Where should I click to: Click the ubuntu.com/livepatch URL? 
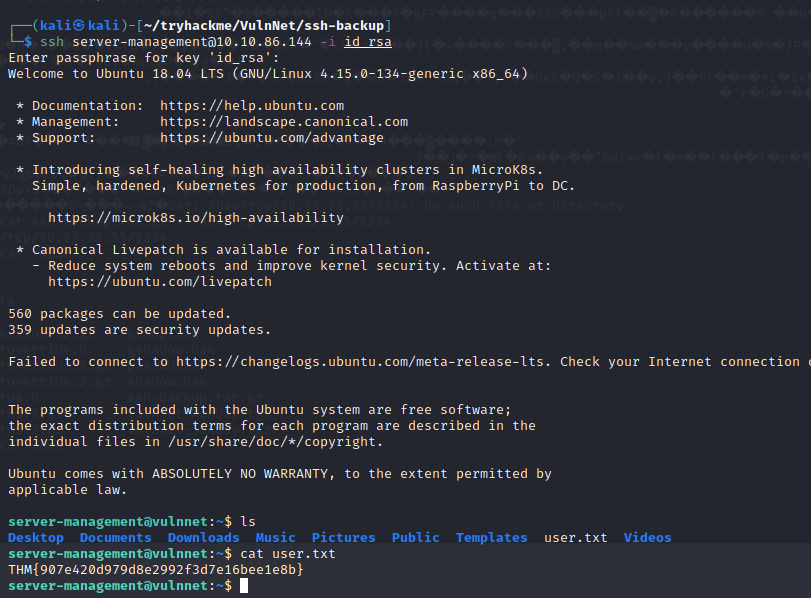(159, 282)
